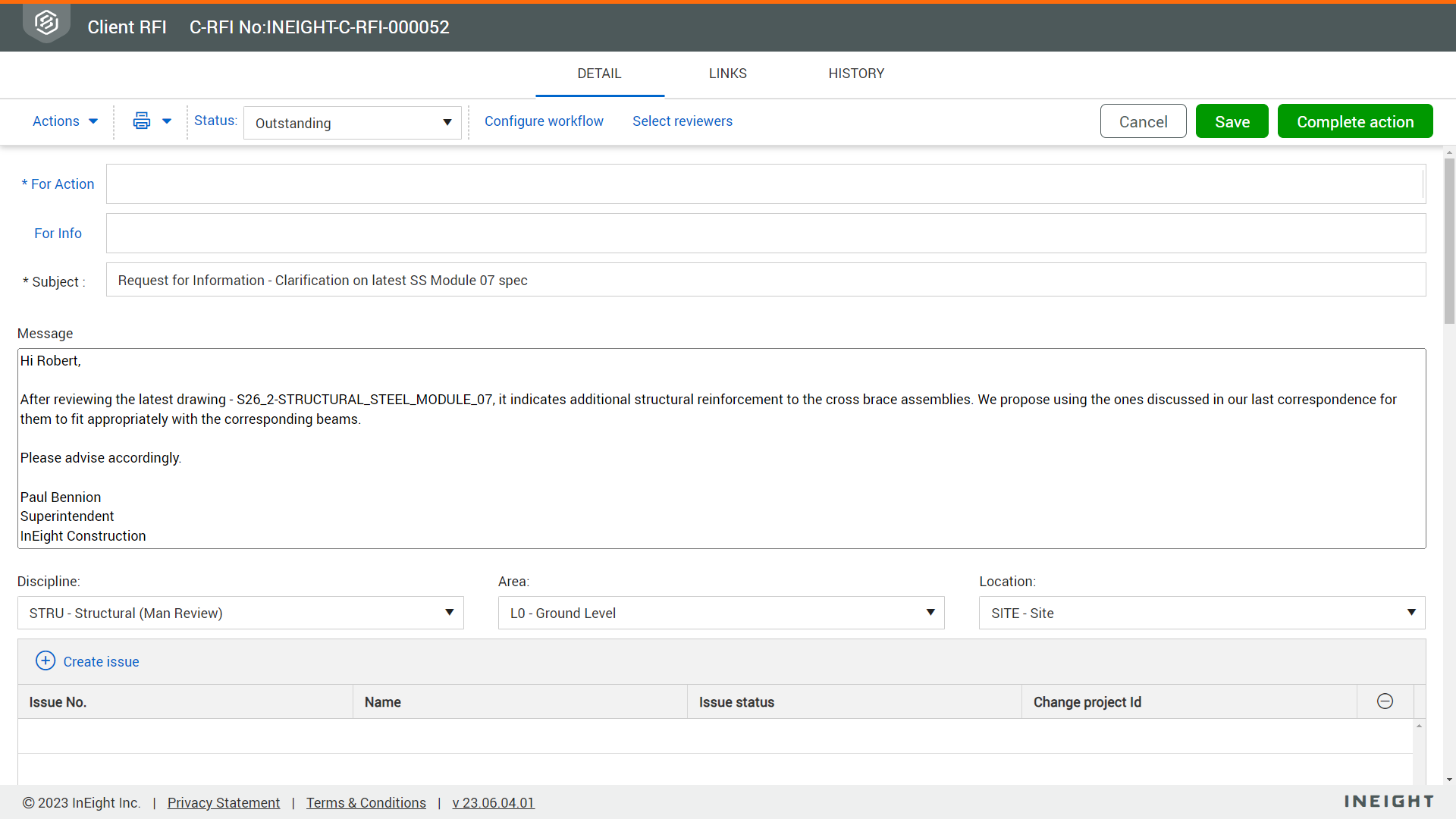Click the green Save button

click(x=1232, y=121)
